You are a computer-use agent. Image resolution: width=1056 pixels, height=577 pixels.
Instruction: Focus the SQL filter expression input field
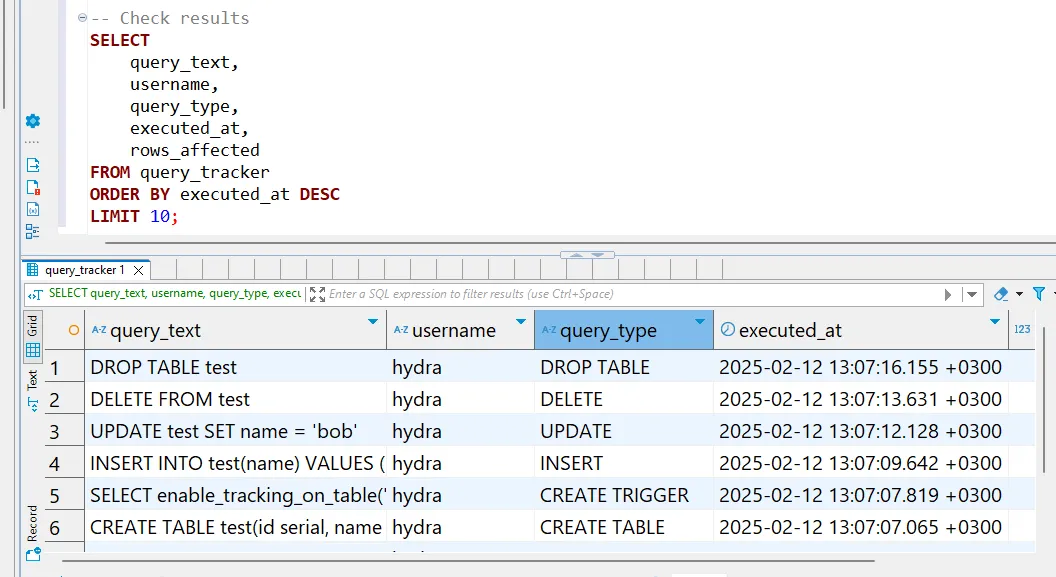tap(632, 294)
